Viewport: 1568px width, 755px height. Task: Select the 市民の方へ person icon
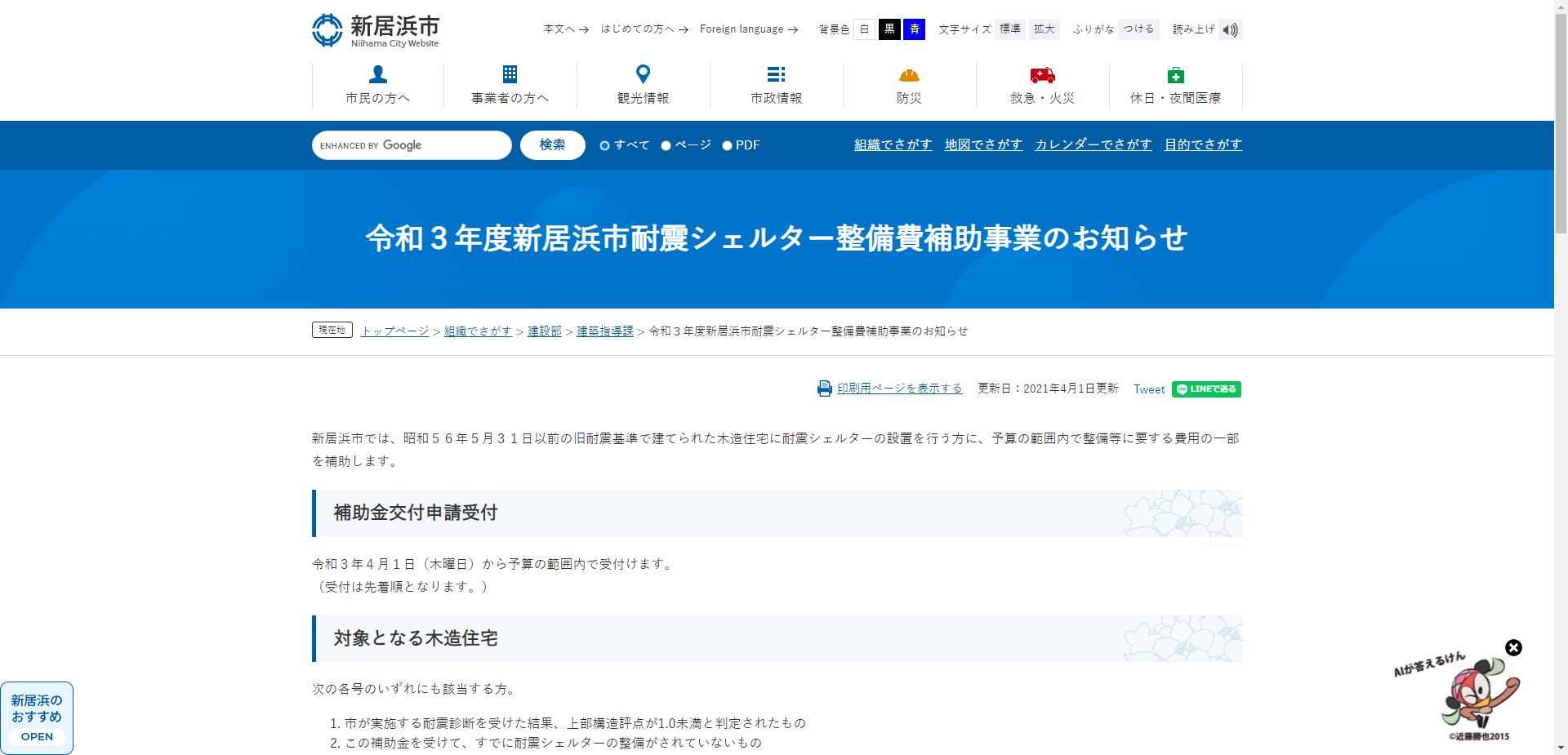[377, 74]
